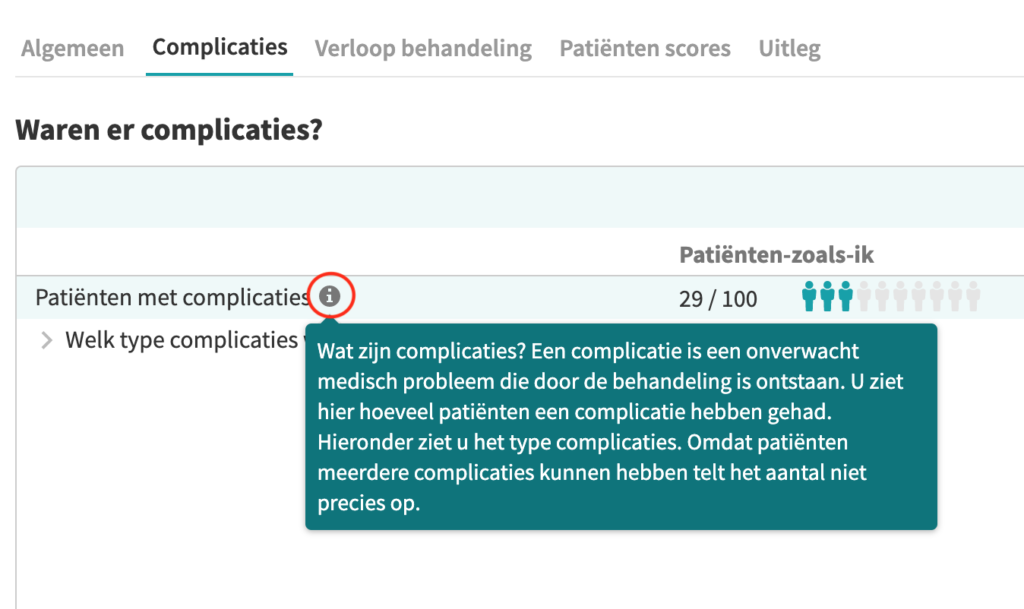Click the light blue table header band
The image size is (1024, 609).
(x=520, y=198)
